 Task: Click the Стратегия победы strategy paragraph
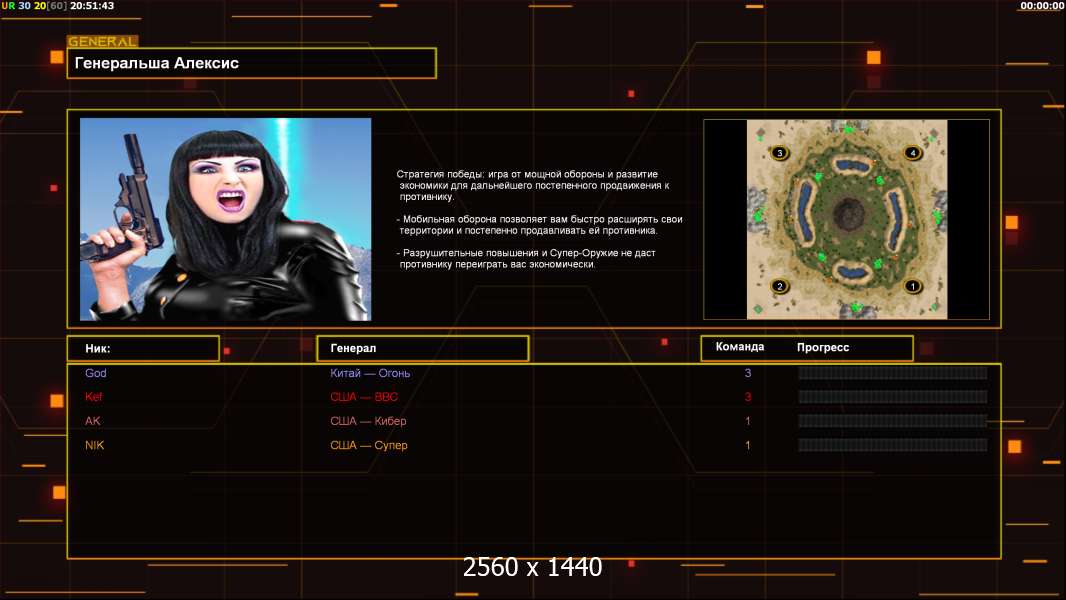point(533,186)
